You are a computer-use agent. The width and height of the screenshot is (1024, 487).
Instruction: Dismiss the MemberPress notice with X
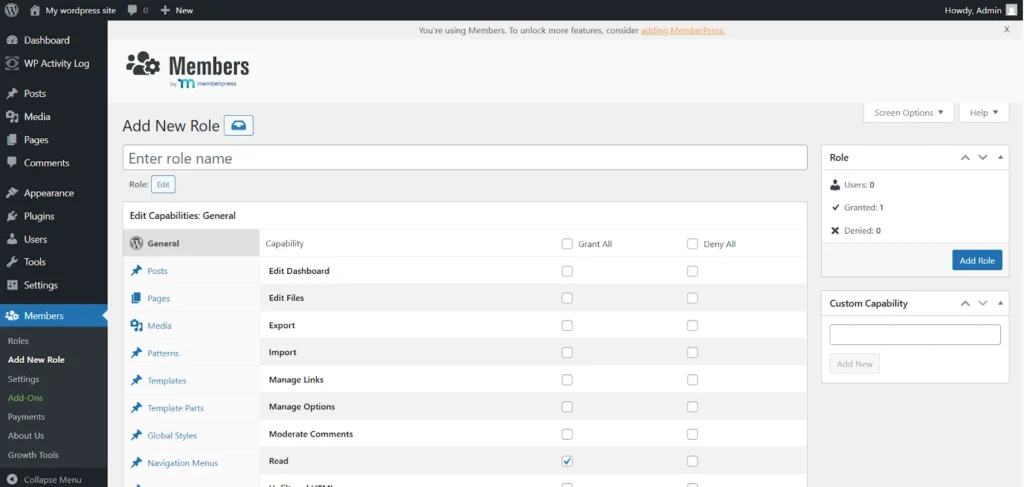pos(1006,30)
